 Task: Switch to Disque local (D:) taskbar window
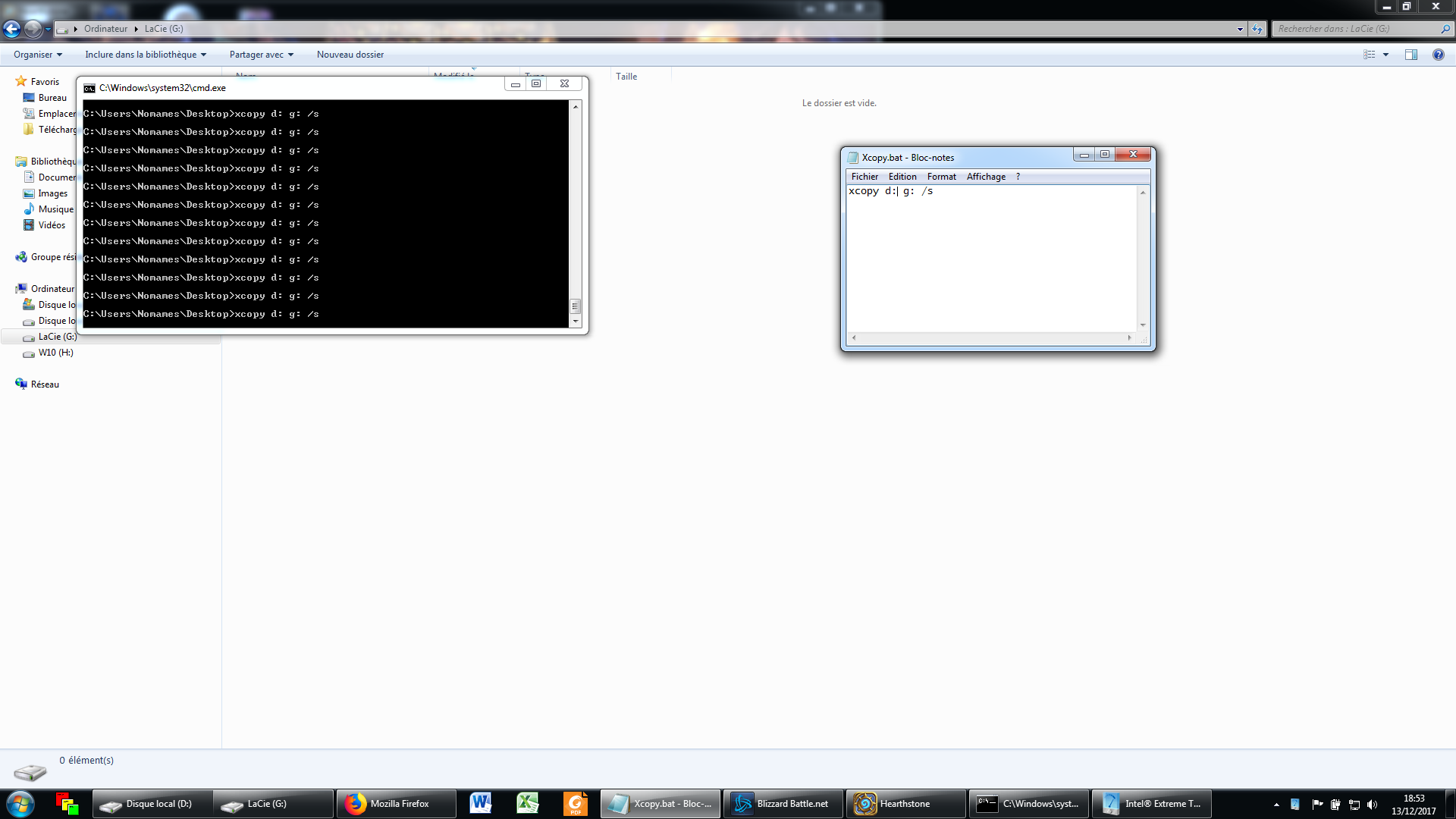pos(152,804)
